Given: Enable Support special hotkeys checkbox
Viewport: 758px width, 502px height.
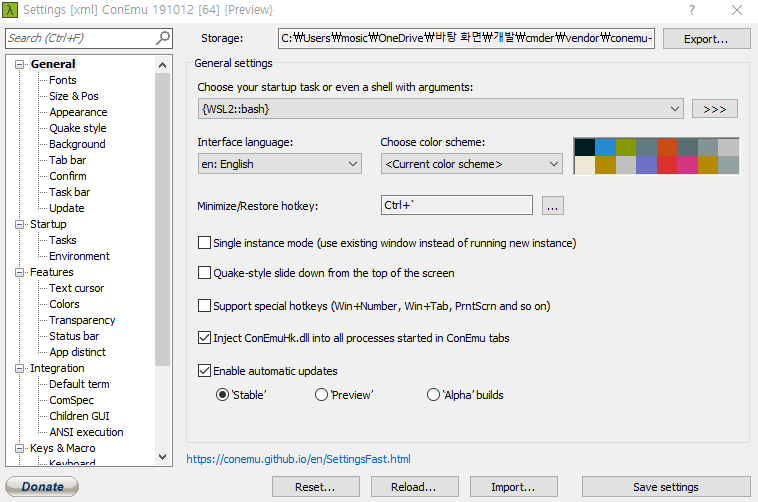Looking at the screenshot, I should coord(204,306).
